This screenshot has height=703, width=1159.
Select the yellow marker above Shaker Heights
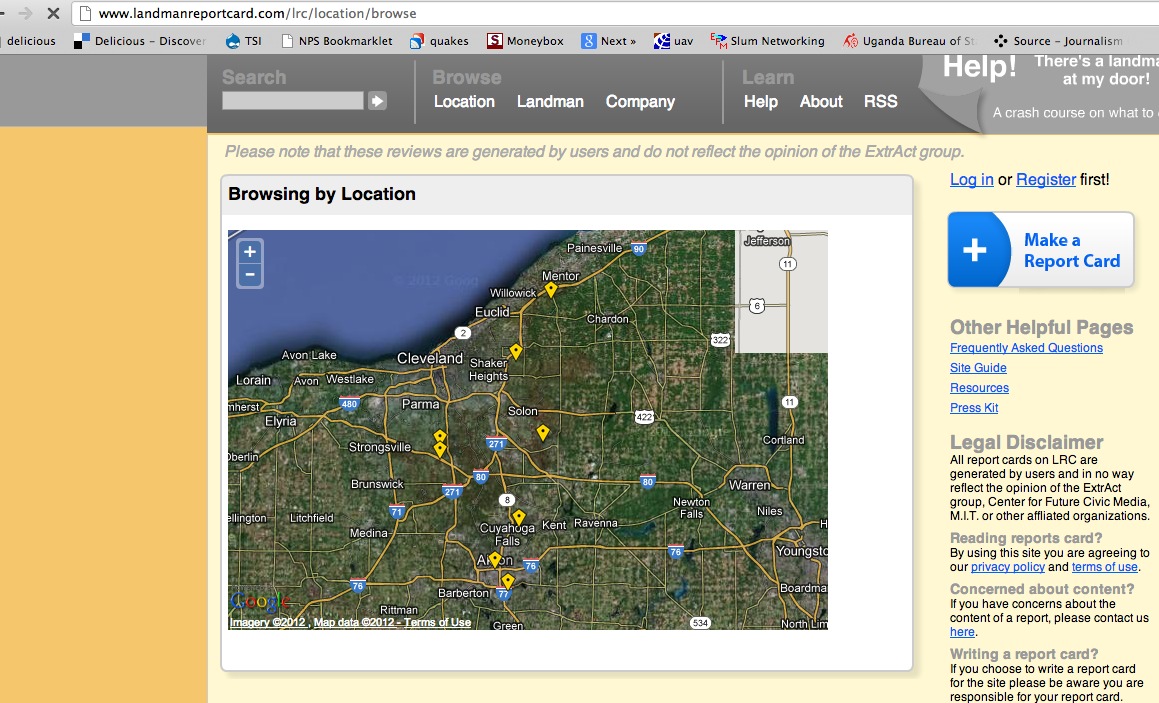pos(516,351)
